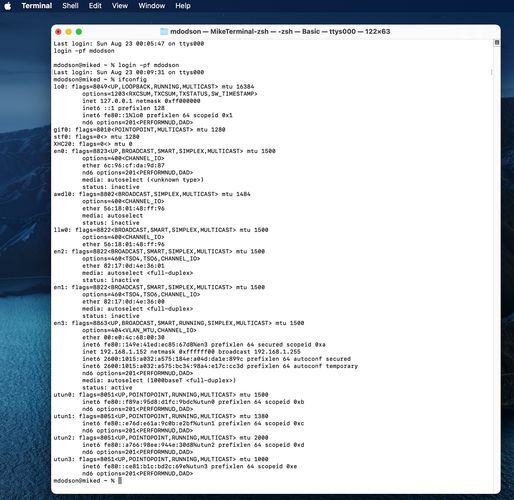Click the en3: flags interface line
This screenshot has height=500, width=514.
point(179,323)
